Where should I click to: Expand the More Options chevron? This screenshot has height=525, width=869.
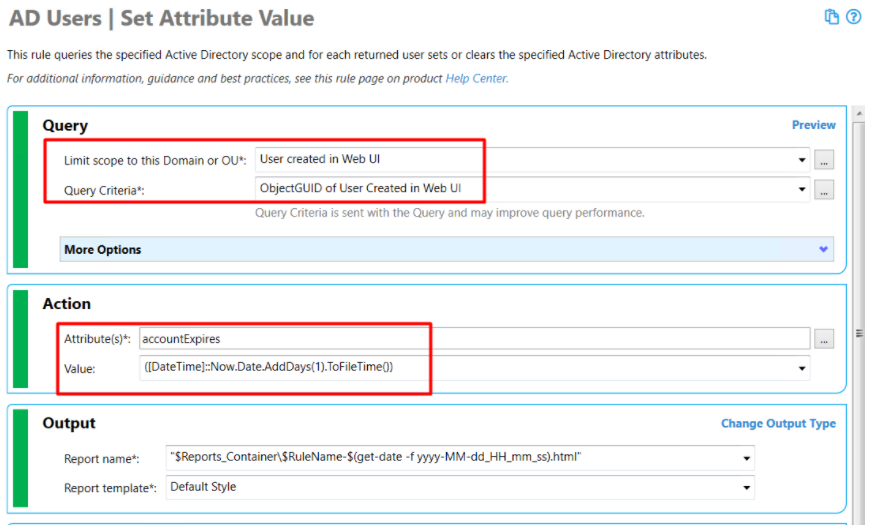pyautogui.click(x=824, y=249)
